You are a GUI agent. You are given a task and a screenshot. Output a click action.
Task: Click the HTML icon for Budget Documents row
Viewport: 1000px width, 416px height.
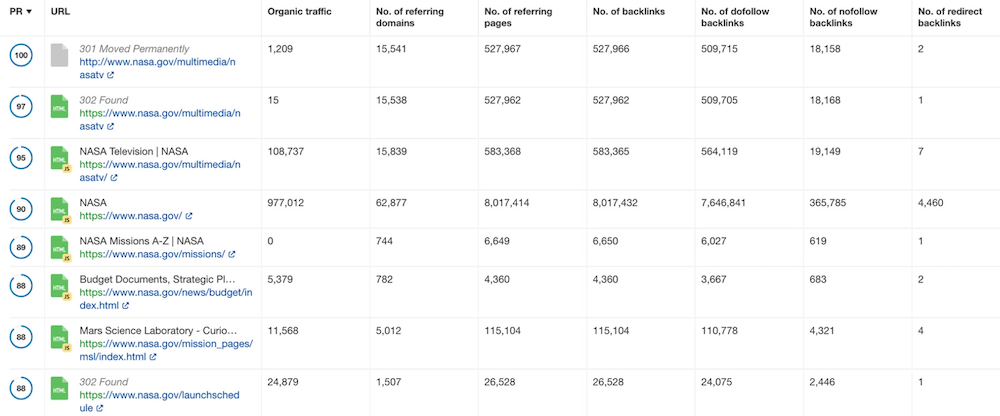pyautogui.click(x=60, y=286)
